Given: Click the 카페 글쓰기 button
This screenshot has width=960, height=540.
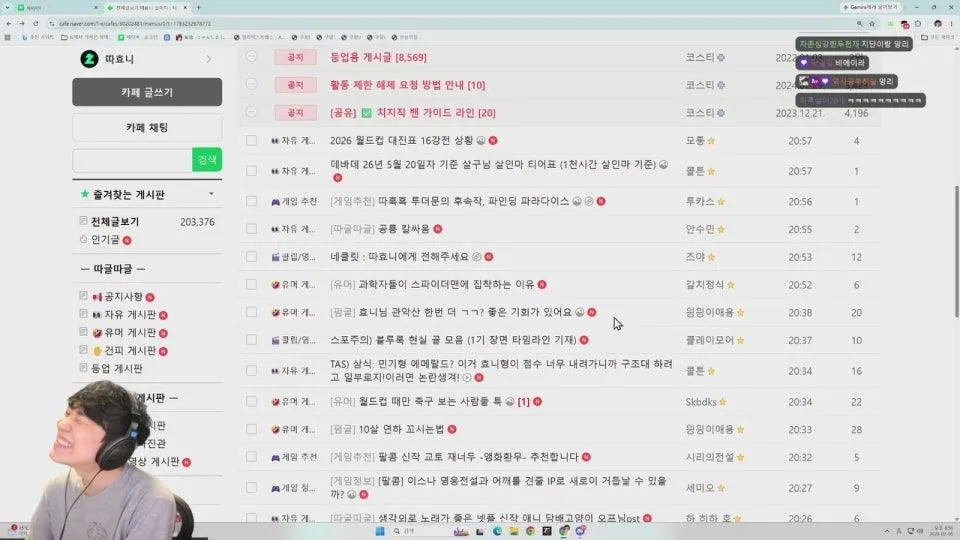Looking at the screenshot, I should (147, 92).
